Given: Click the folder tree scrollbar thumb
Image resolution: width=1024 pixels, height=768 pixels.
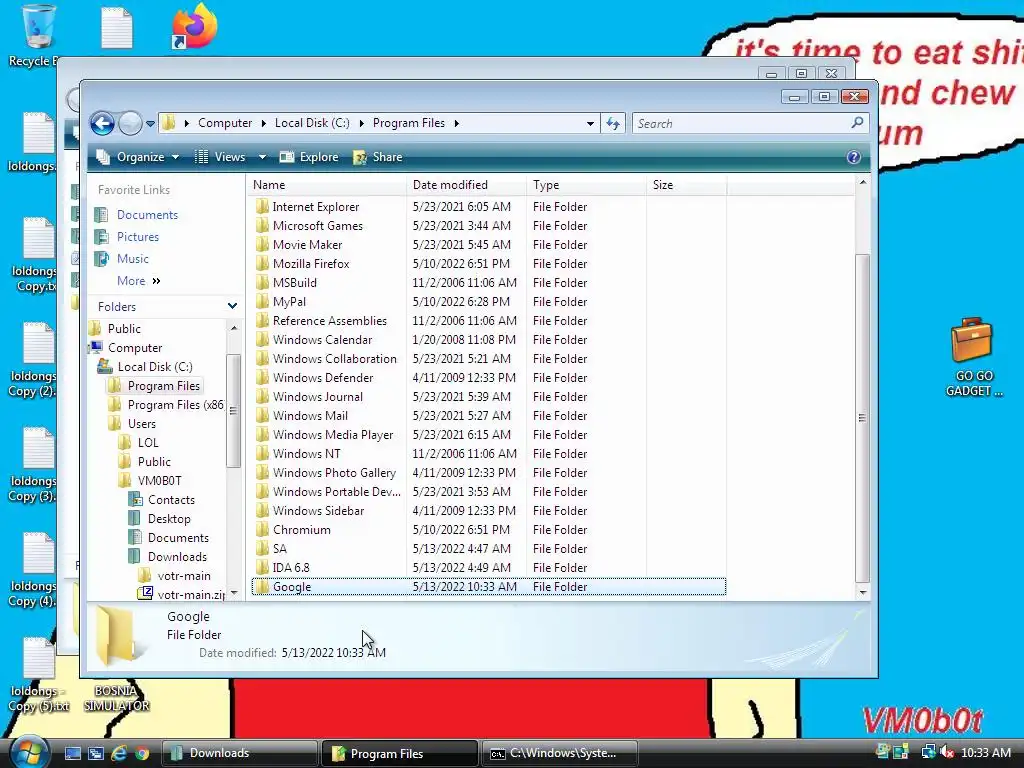Looking at the screenshot, I should [233, 410].
